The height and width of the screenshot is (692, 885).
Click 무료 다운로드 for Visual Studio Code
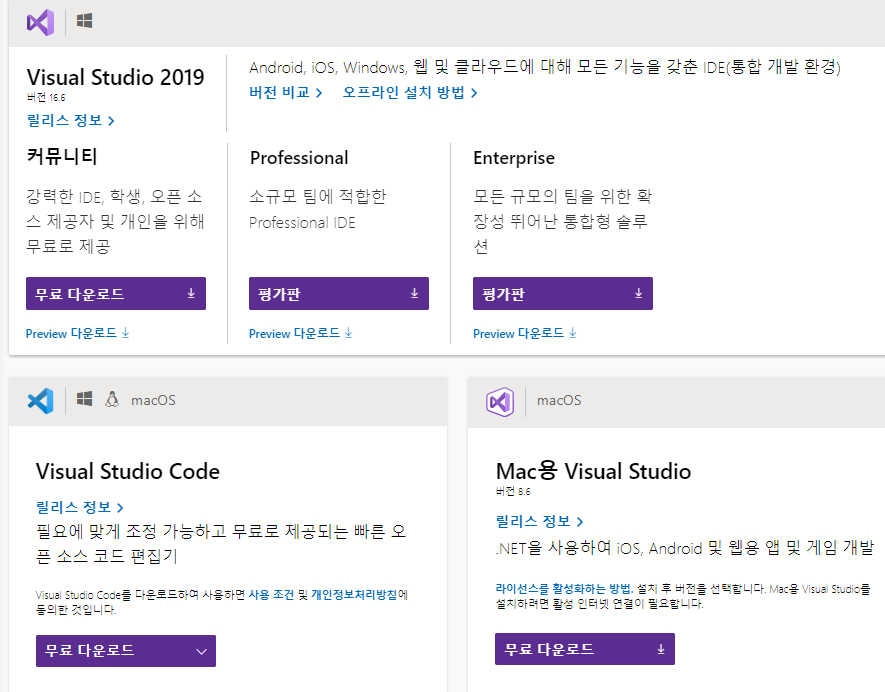click(126, 651)
